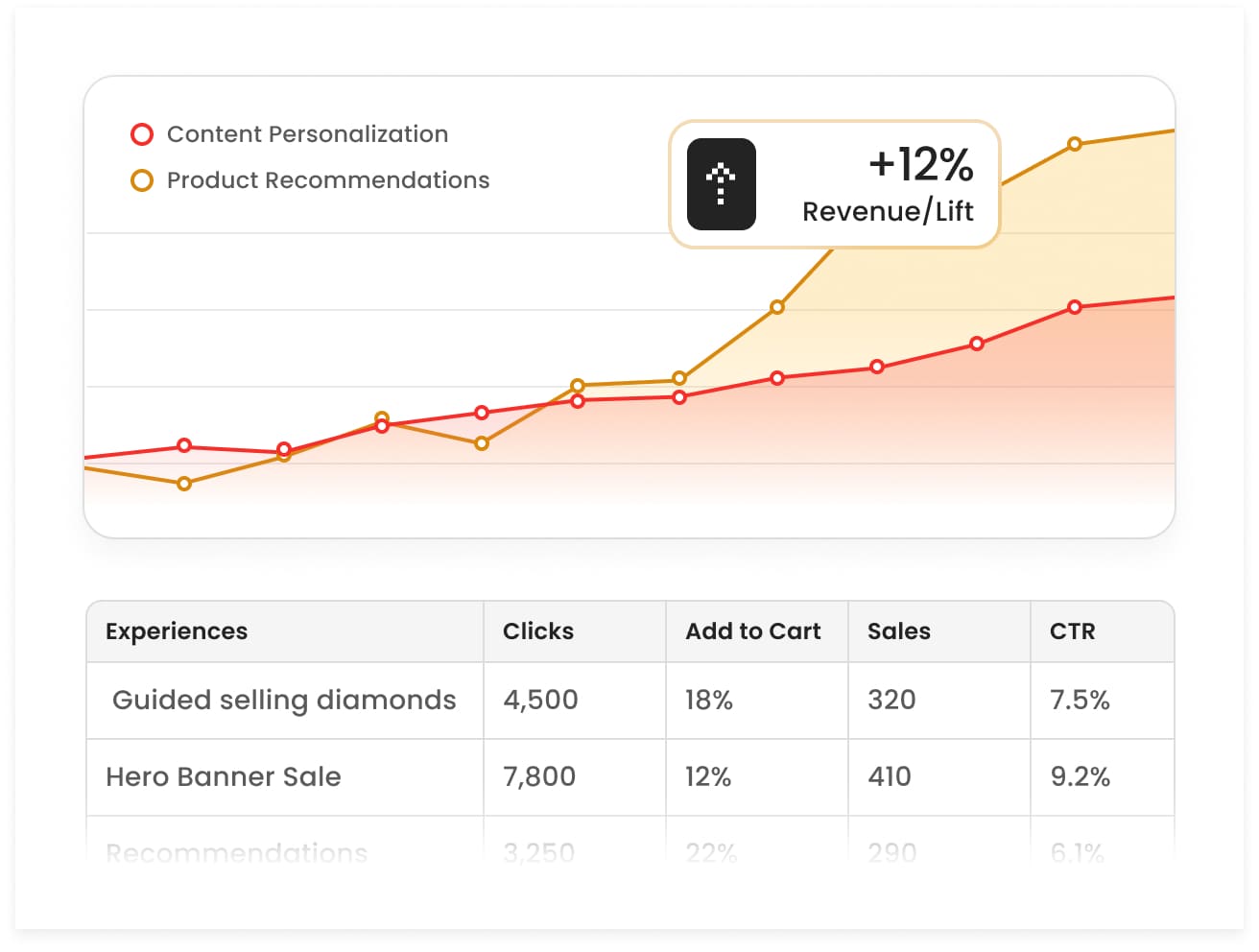Click the black upward arrow icon
Screen dimensions: 1259x952
(721, 184)
